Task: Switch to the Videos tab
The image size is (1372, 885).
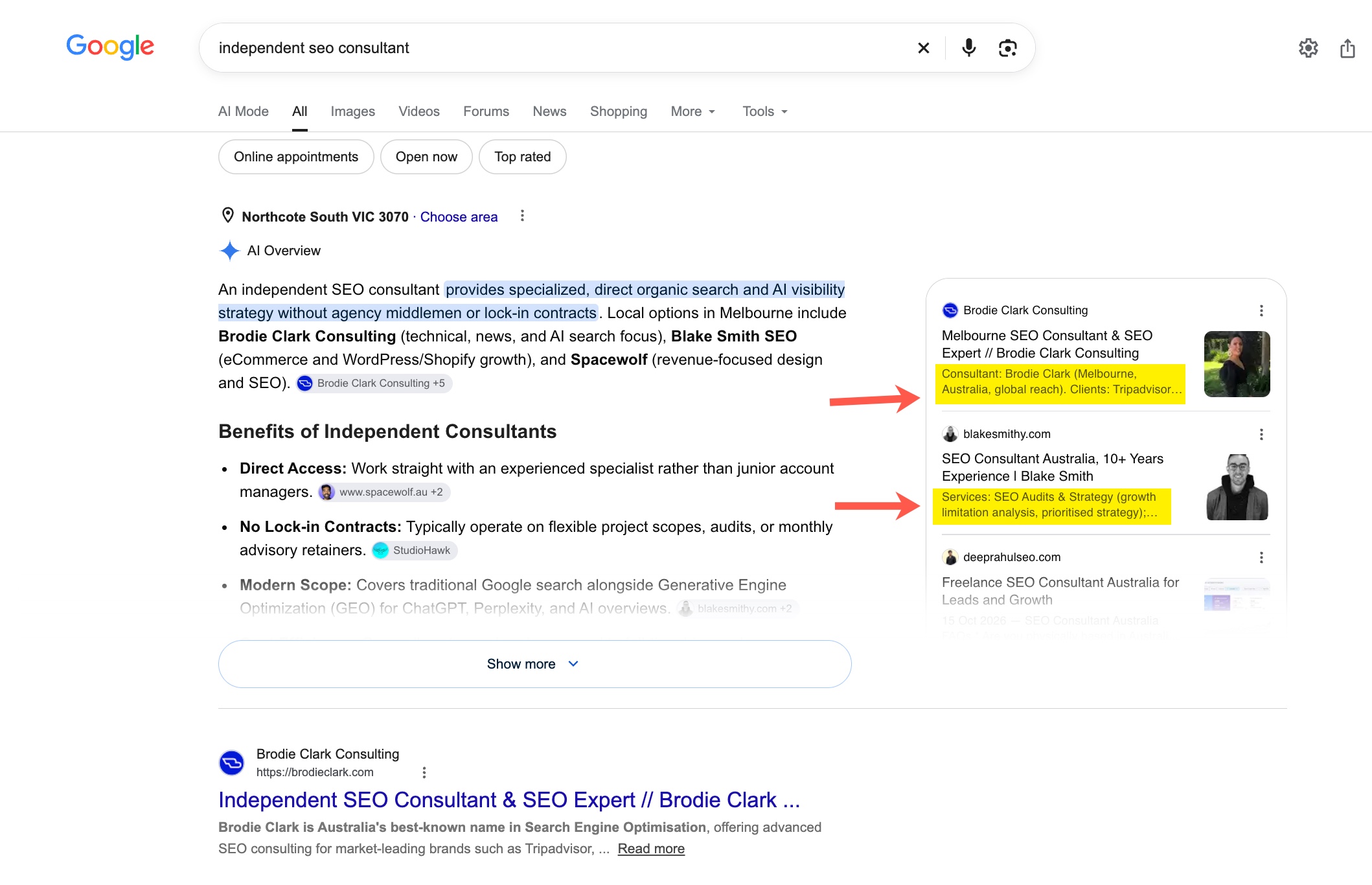Action: point(419,111)
